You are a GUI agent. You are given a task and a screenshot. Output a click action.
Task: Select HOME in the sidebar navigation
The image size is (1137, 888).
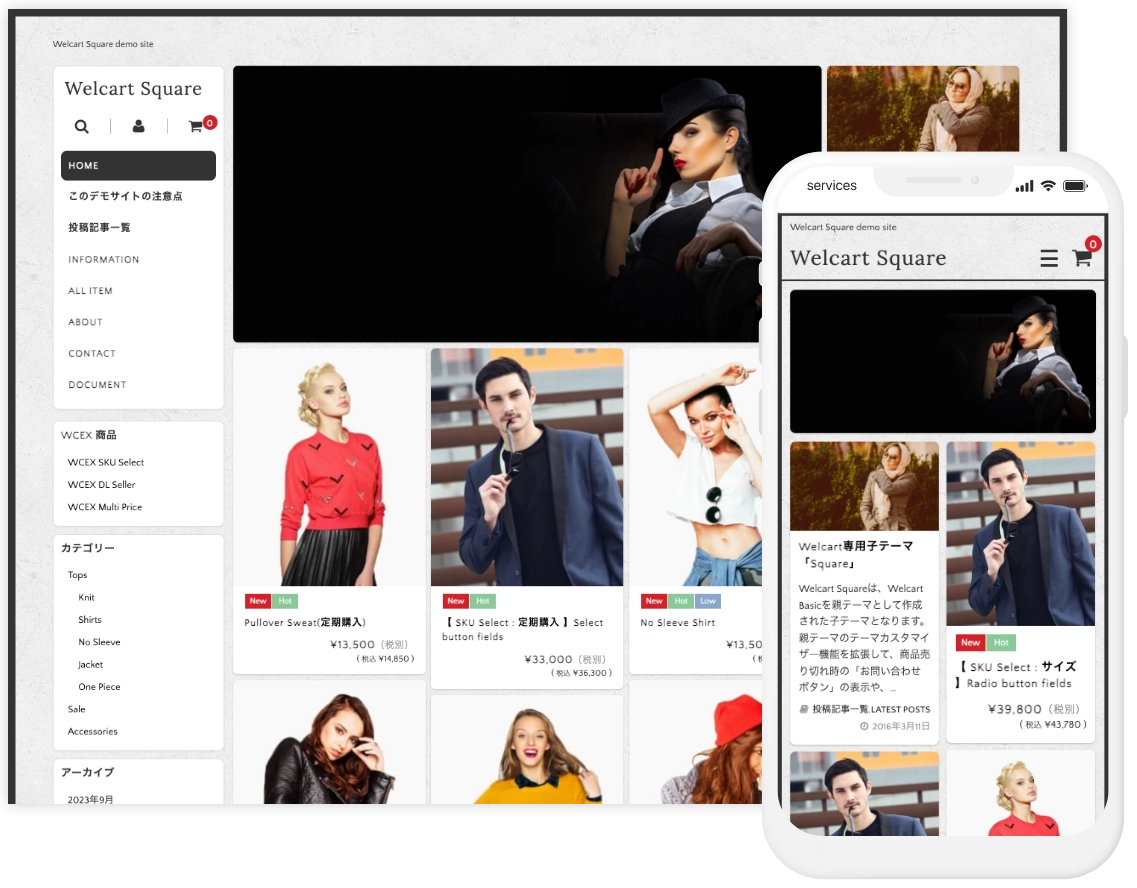point(84,165)
